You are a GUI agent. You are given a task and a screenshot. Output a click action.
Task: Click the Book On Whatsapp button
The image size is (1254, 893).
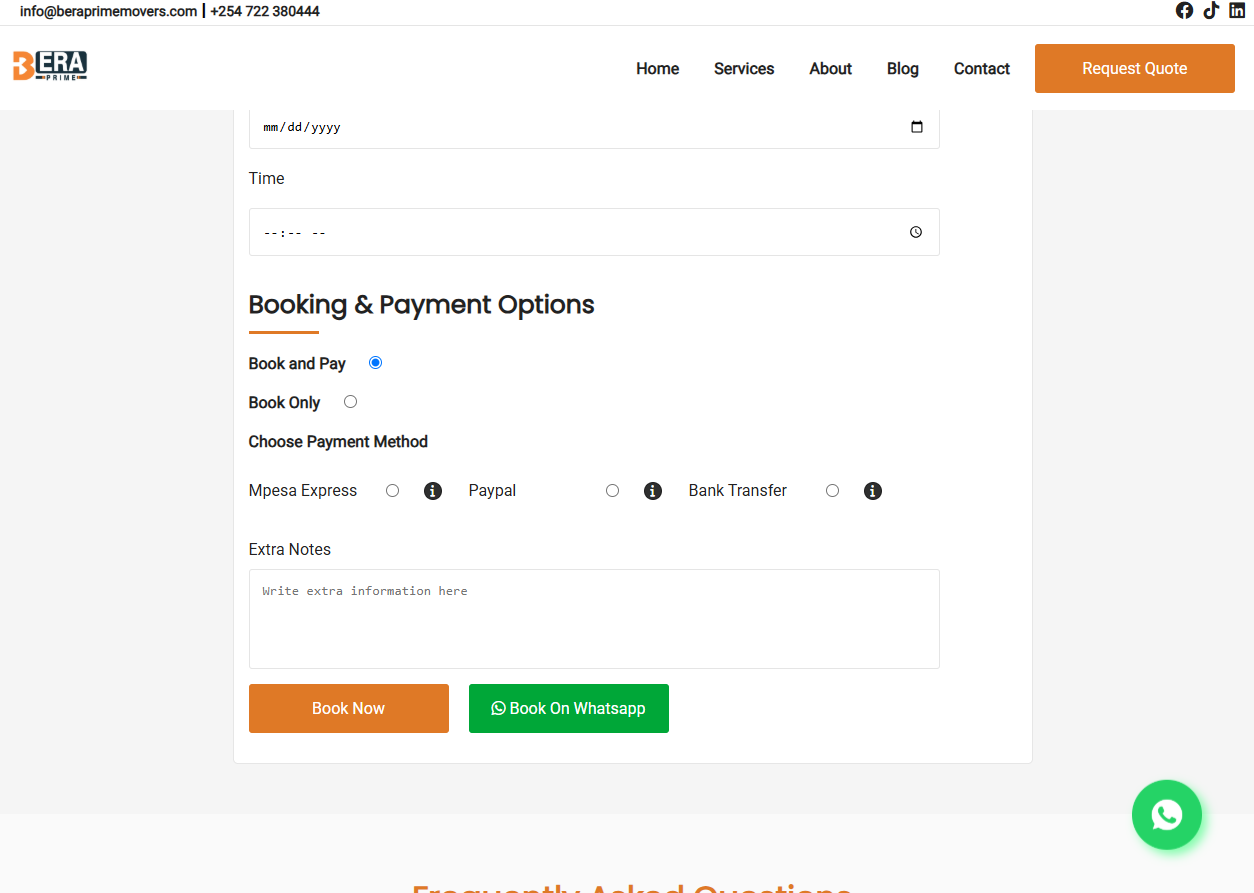click(568, 708)
